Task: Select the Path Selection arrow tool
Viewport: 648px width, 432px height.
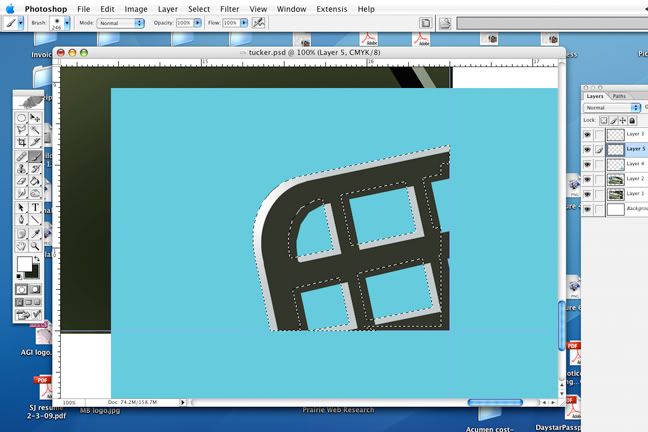Action: [x=21, y=208]
